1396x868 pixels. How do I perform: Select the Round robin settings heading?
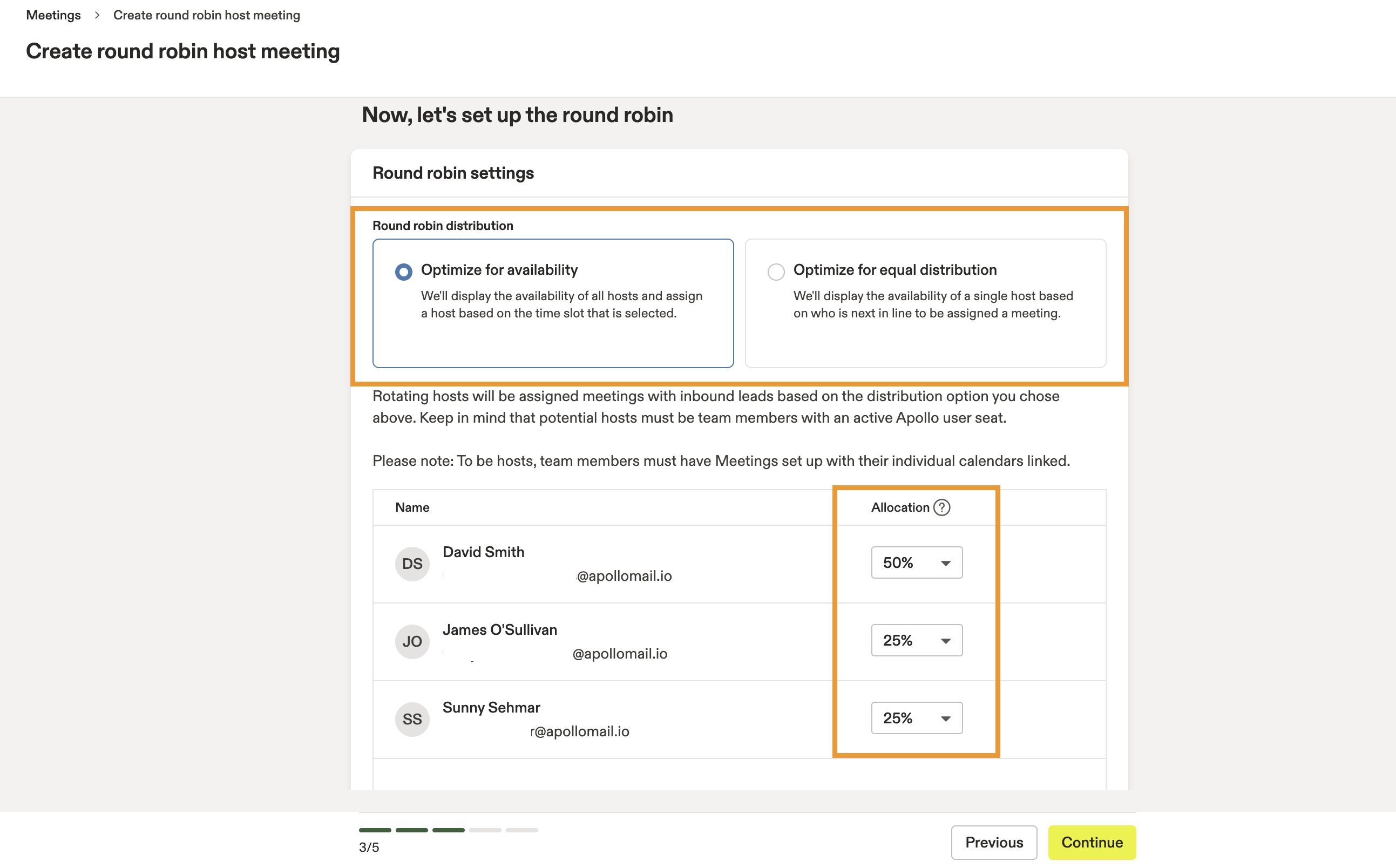[453, 173]
